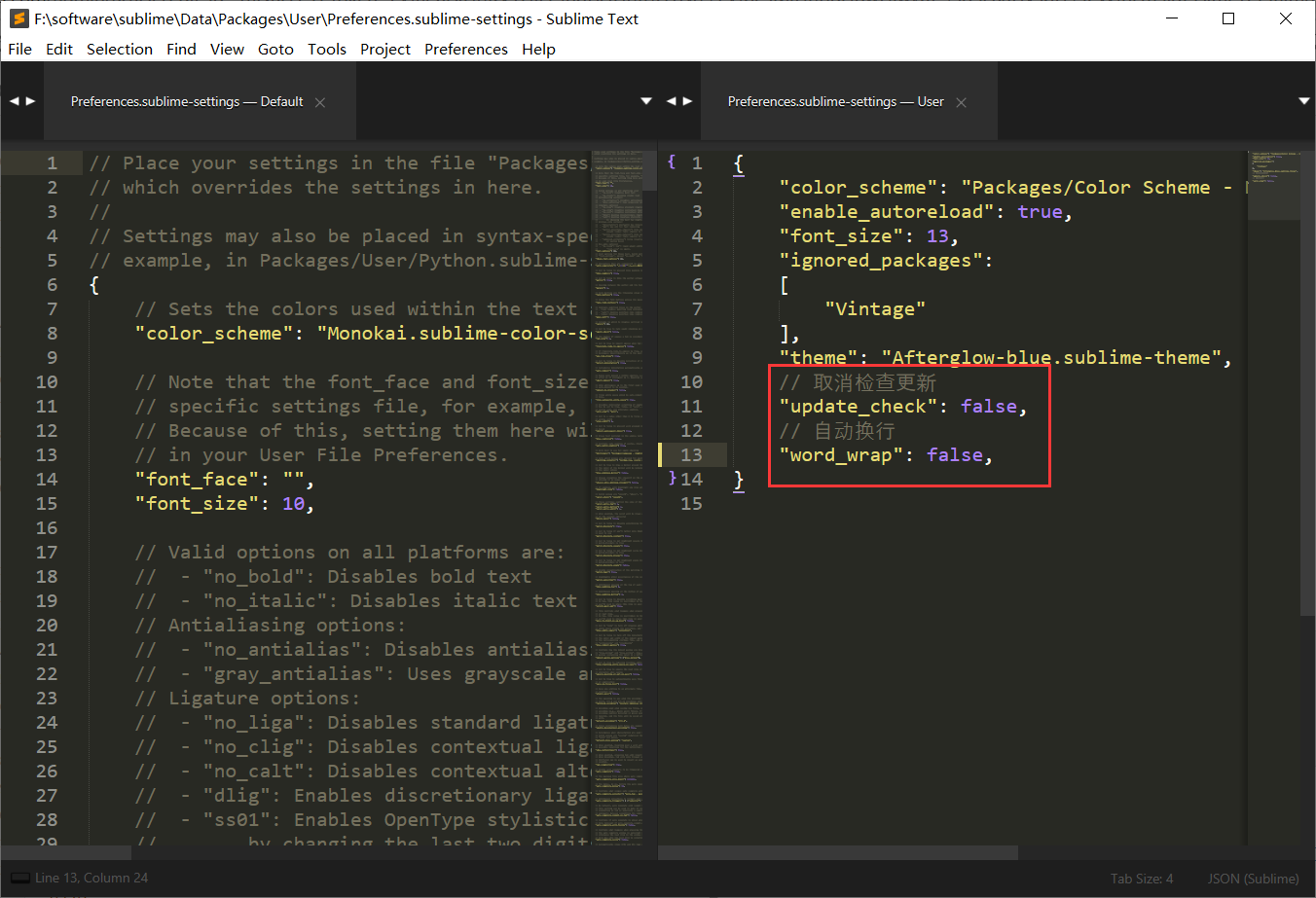1316x898 pixels.
Task: Maximize the Sublime Text window
Action: tap(1228, 18)
